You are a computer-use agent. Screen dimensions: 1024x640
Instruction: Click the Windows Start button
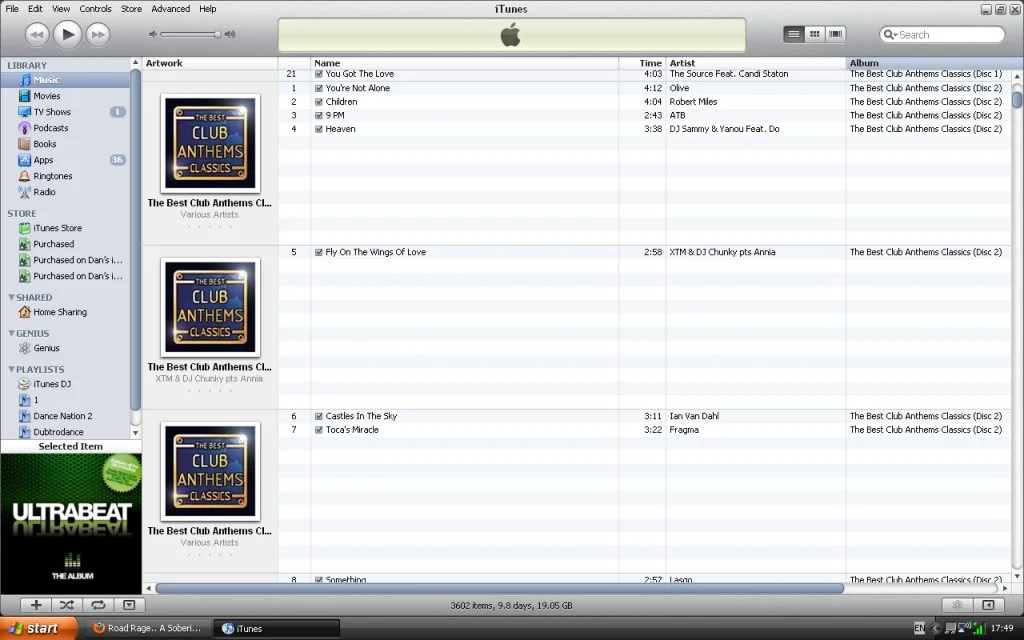click(x=39, y=628)
